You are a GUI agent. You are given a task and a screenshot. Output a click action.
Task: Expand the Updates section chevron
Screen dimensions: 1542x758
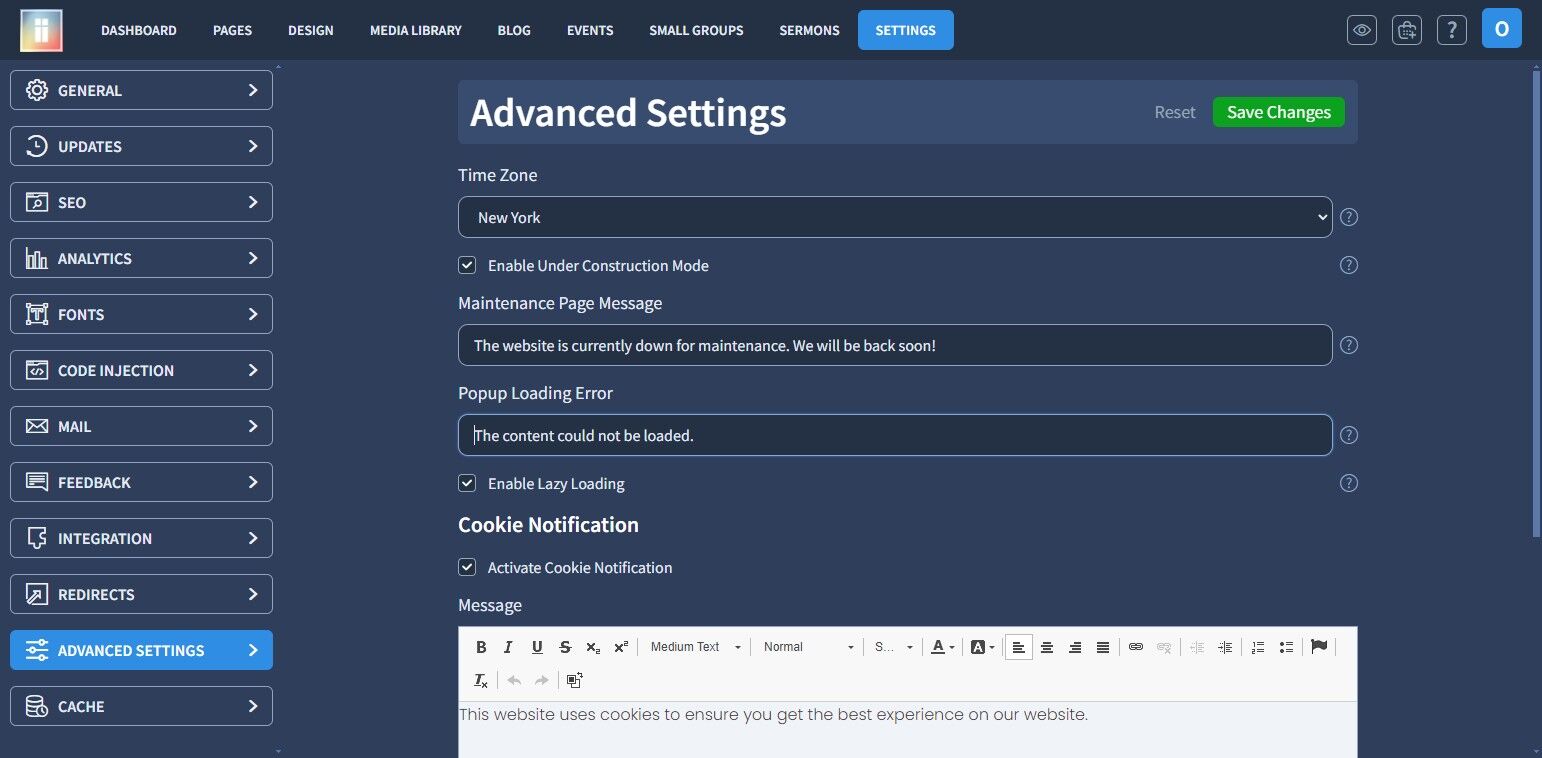[253, 146]
